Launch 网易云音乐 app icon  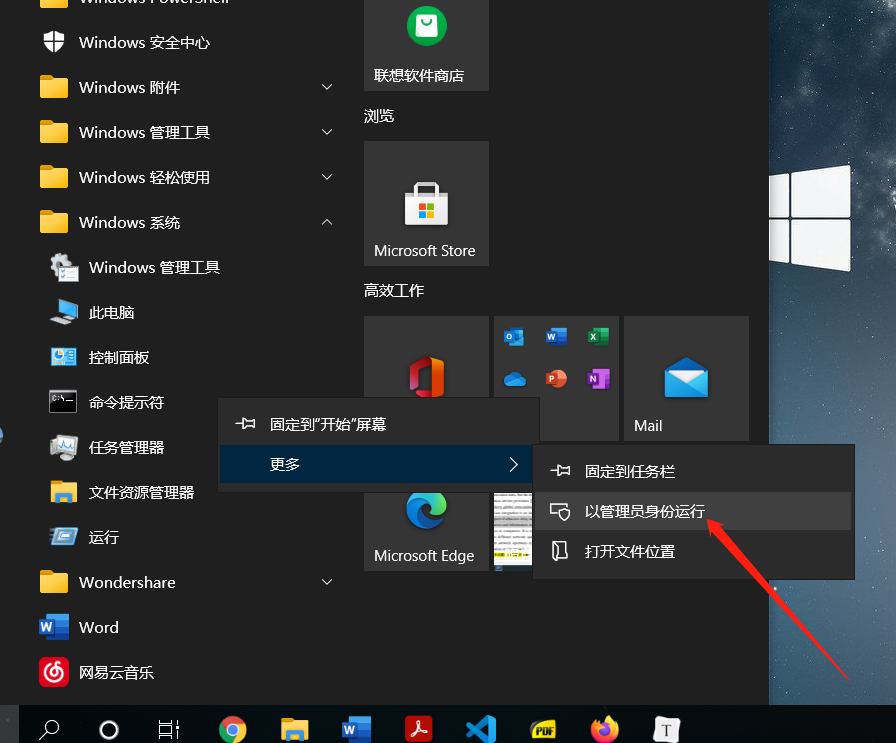pyautogui.click(x=54, y=672)
